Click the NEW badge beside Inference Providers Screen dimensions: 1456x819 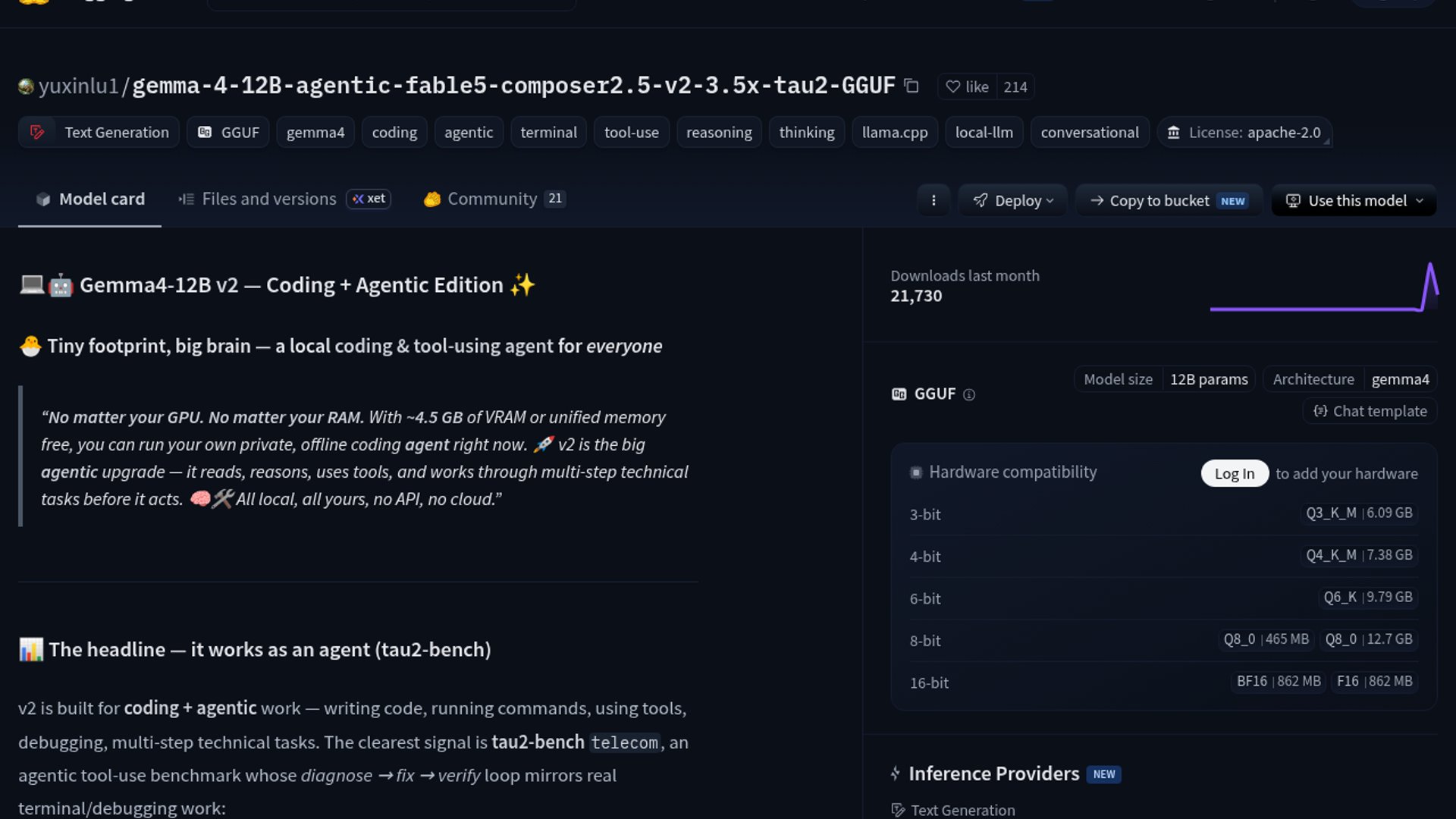click(x=1104, y=774)
